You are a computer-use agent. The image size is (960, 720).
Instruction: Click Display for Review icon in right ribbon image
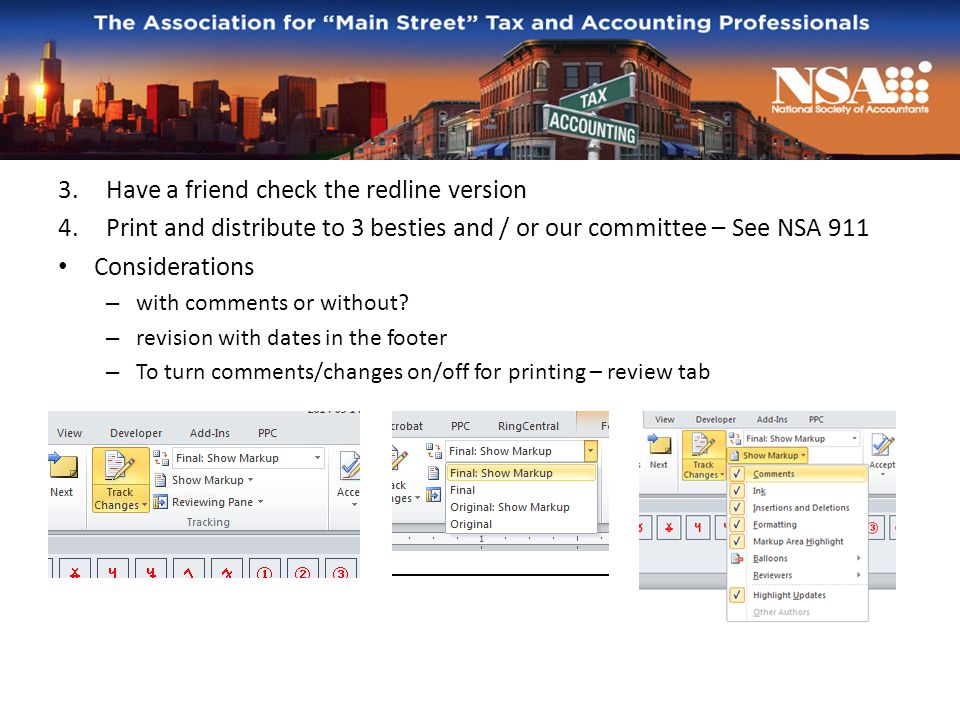tap(735, 438)
